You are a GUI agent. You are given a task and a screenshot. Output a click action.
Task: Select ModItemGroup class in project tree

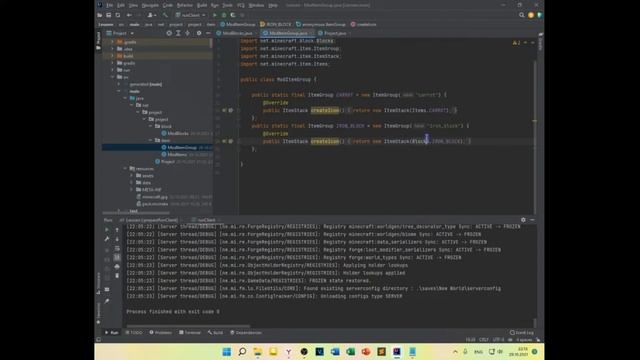[182, 147]
